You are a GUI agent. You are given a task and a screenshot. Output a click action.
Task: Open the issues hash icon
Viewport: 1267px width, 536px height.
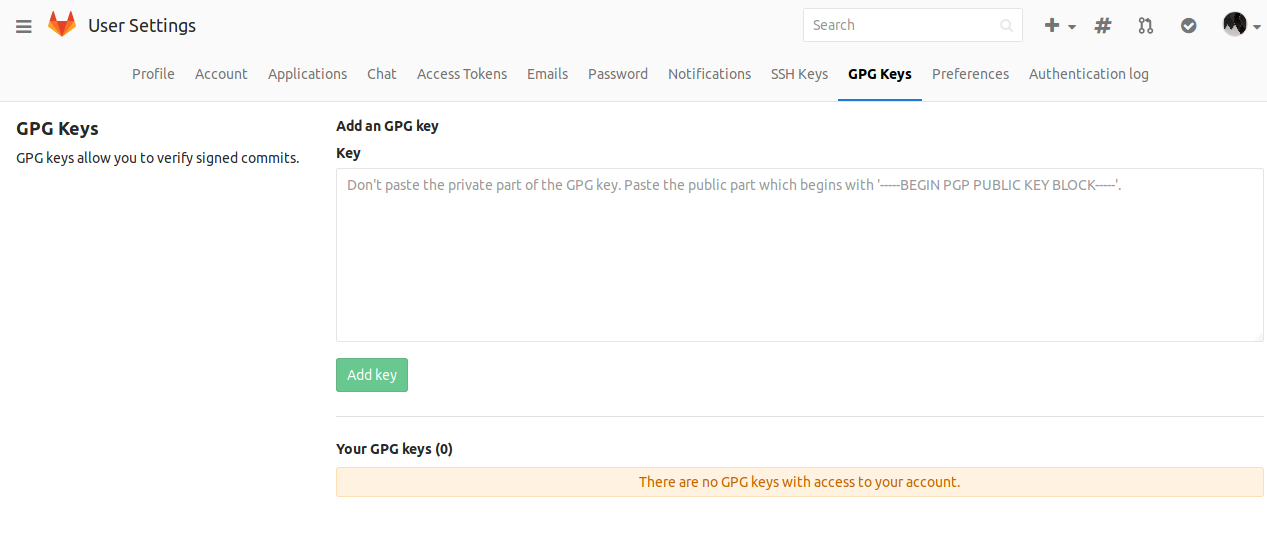point(1103,26)
